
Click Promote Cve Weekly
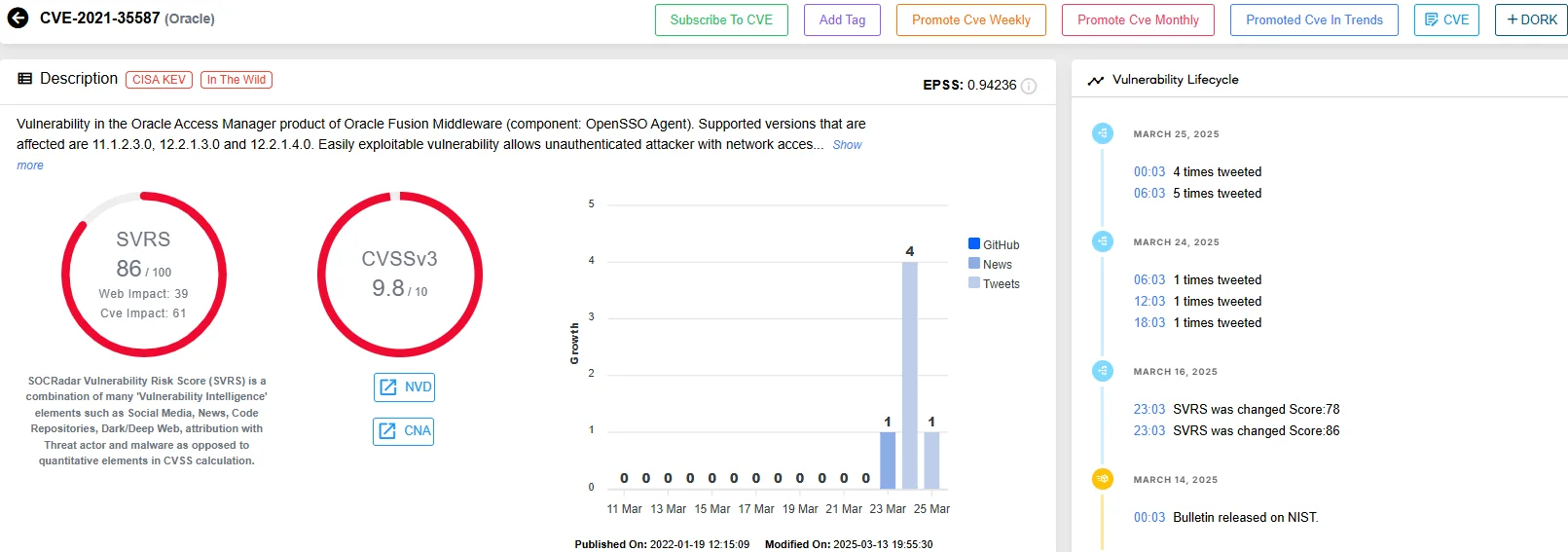coord(971,19)
